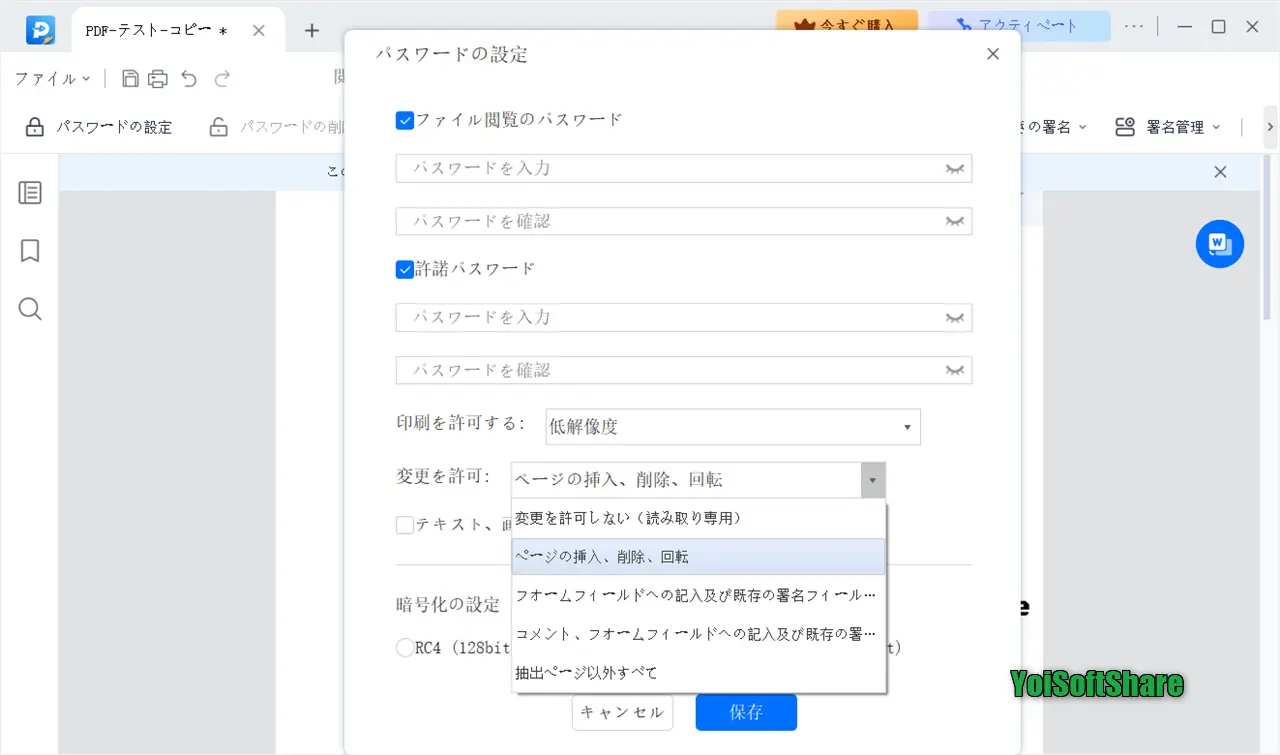The width and height of the screenshot is (1280, 755).
Task: Choose 抽出ページ以外すべて option
Action: click(x=698, y=673)
